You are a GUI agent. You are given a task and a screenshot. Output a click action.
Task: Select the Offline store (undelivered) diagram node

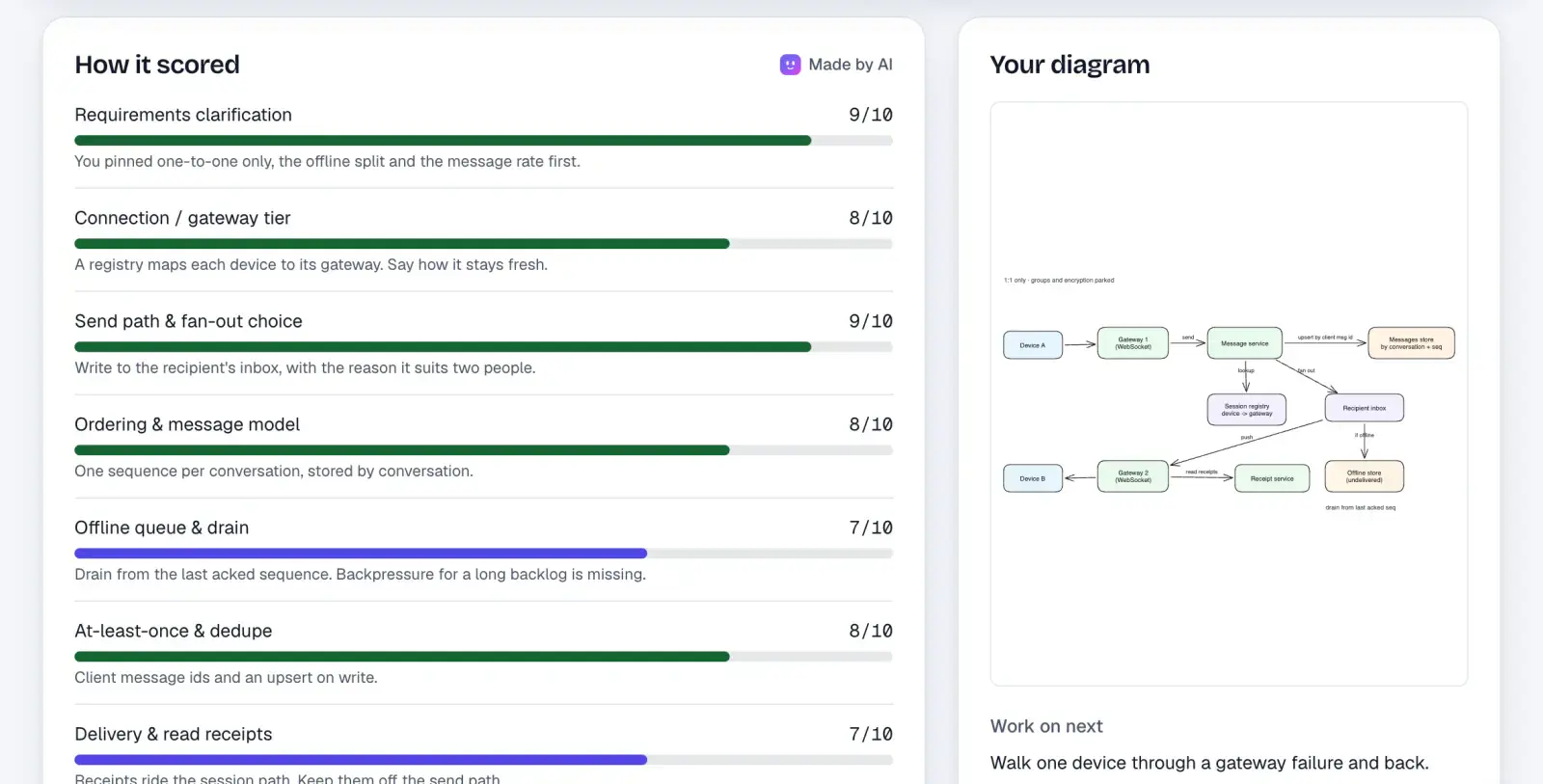[x=1365, y=476]
